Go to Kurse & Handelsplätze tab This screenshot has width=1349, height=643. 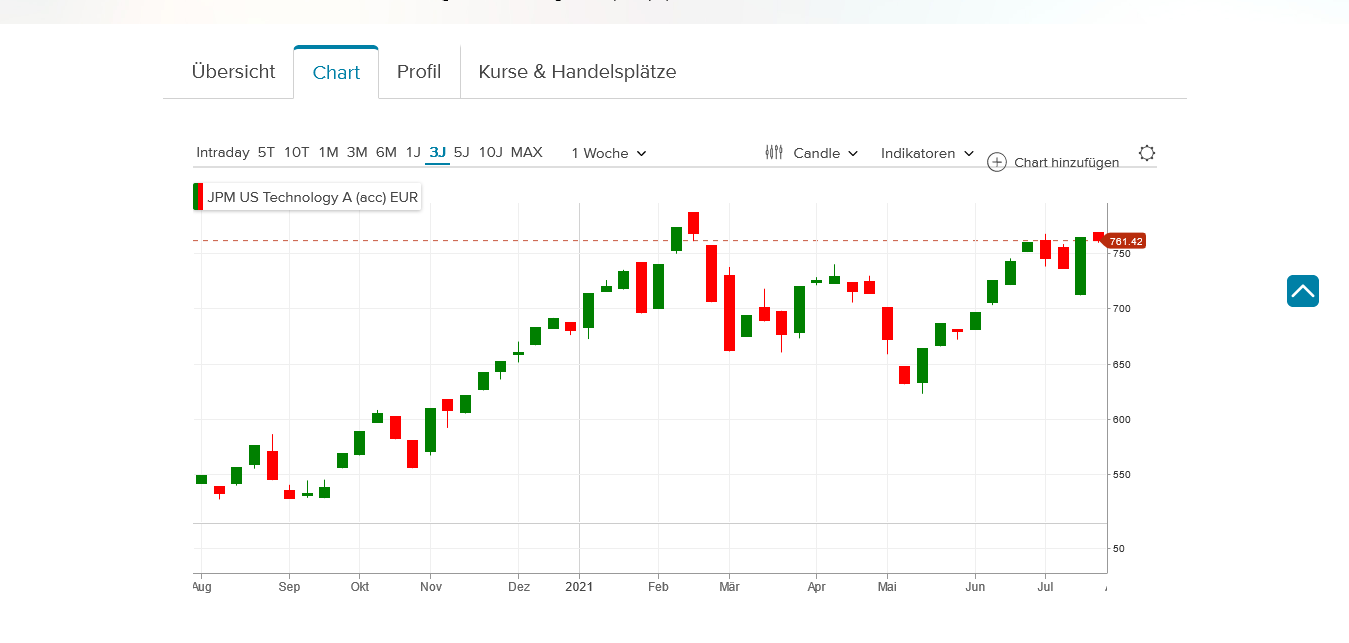pyautogui.click(x=577, y=72)
